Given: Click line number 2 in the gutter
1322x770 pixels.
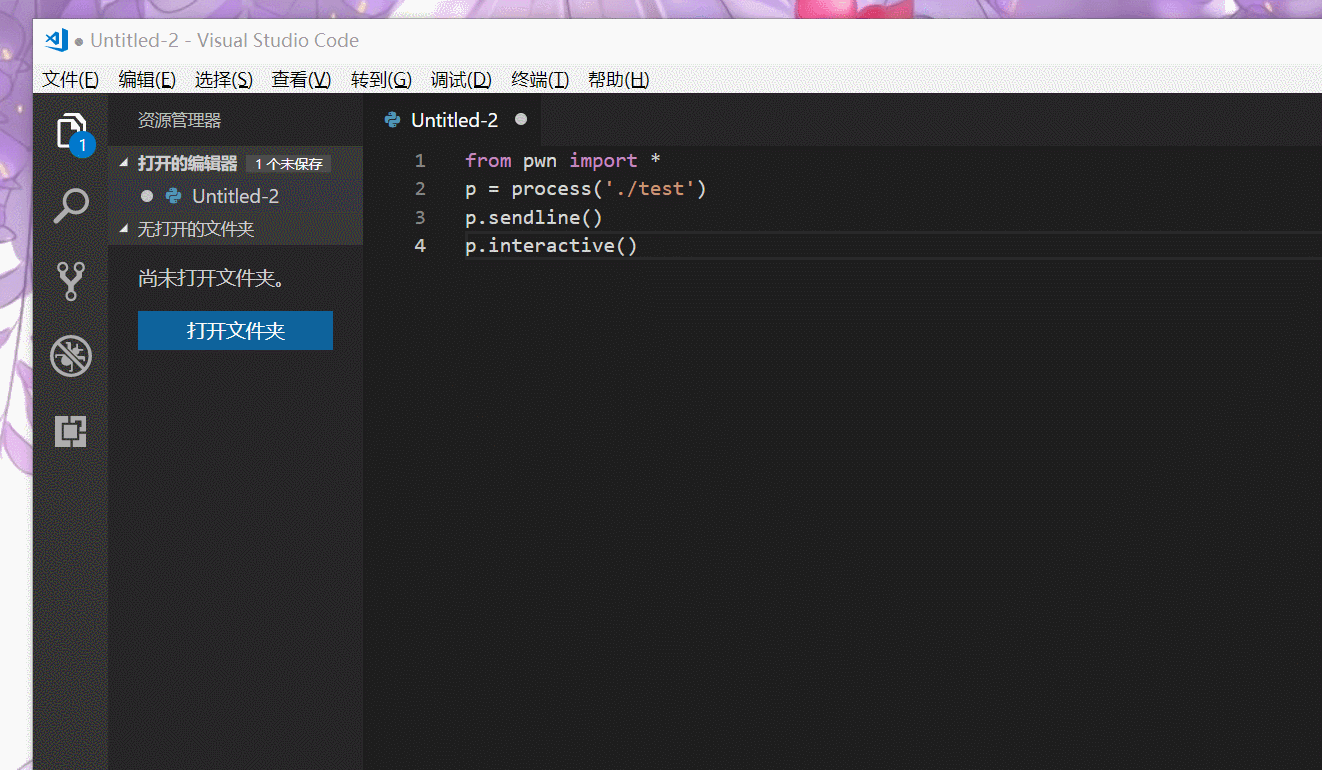Looking at the screenshot, I should tap(420, 189).
